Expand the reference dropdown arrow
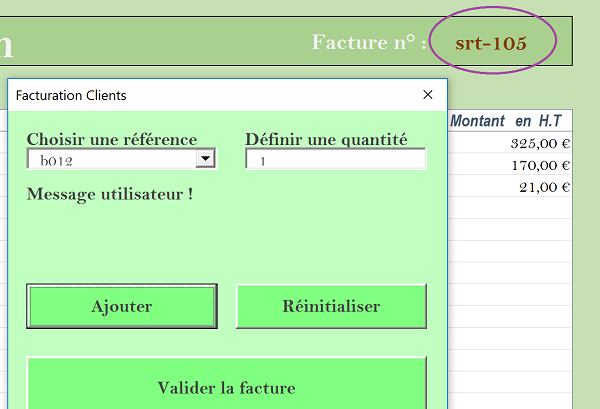The width and height of the screenshot is (600, 409). coord(205,159)
